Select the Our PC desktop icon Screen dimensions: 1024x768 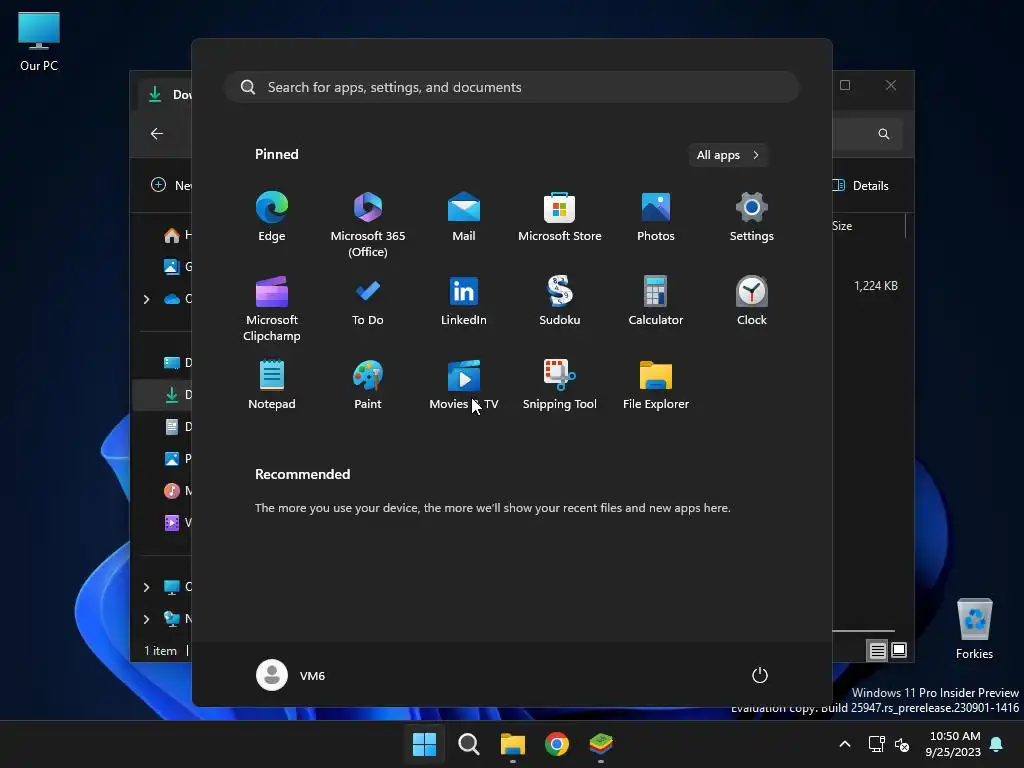(x=39, y=42)
